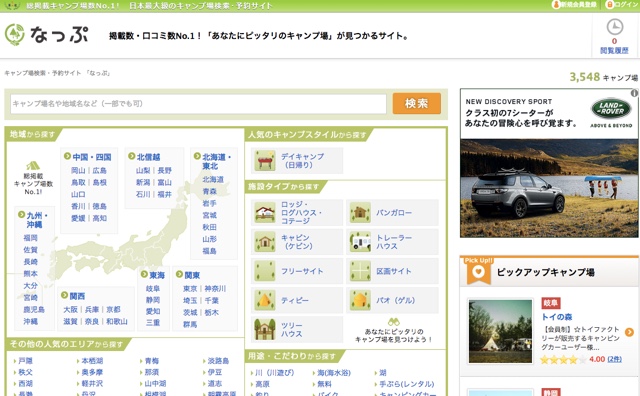Click the ad info icon on Land Rover banner
640x396 pixels.
point(634,93)
